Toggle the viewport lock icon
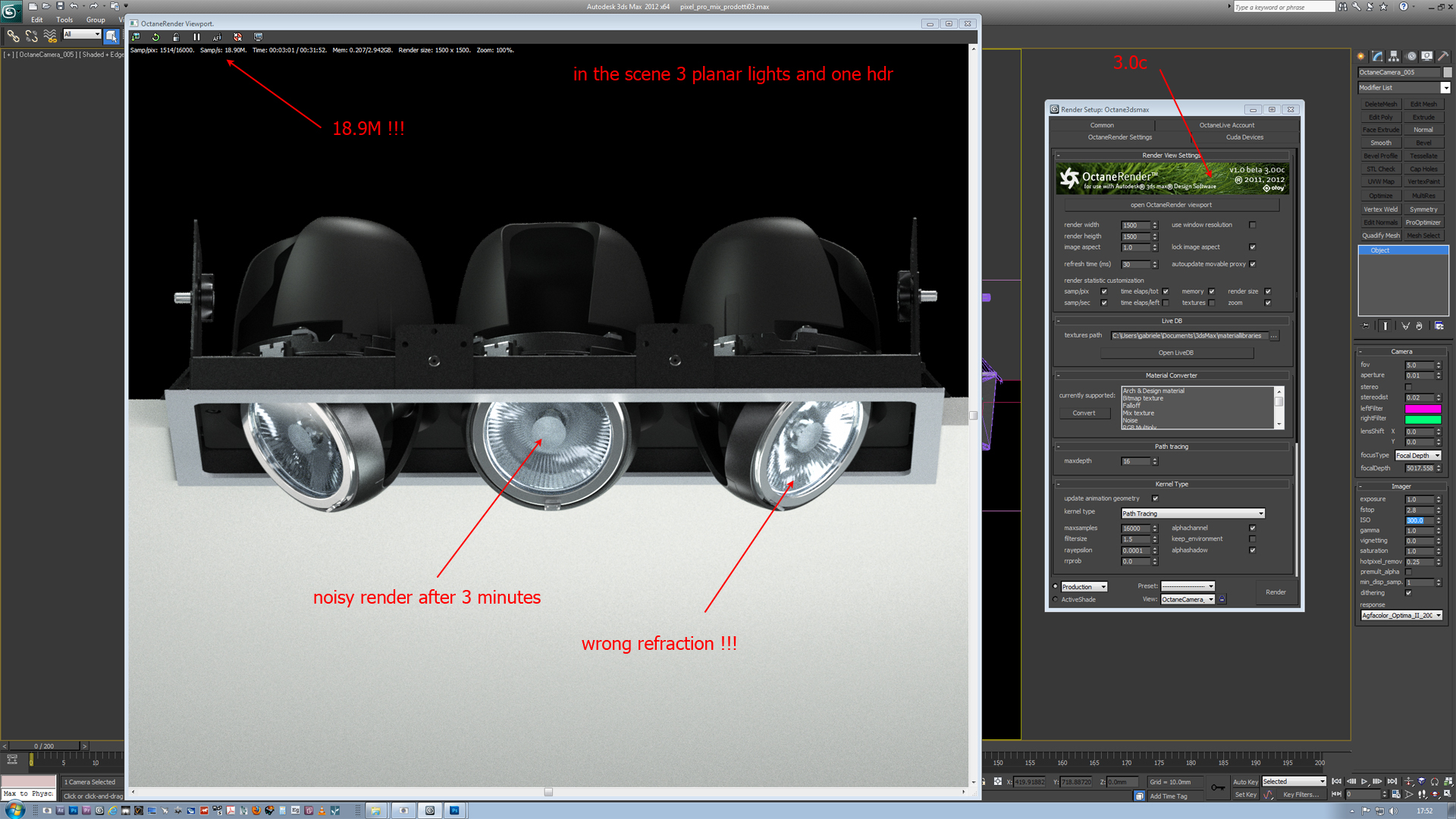 176,37
